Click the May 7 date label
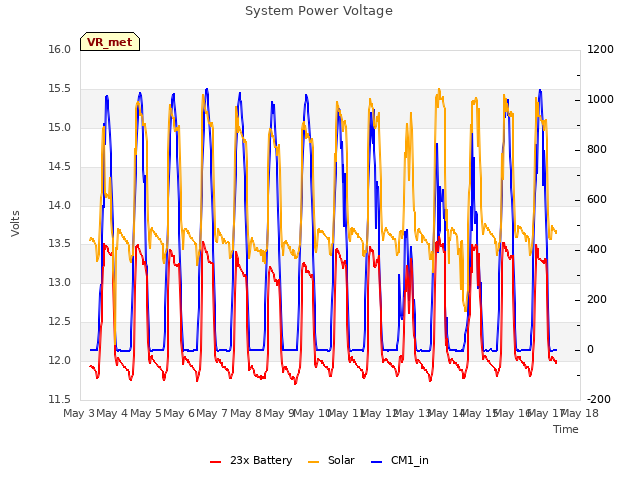 (212, 413)
